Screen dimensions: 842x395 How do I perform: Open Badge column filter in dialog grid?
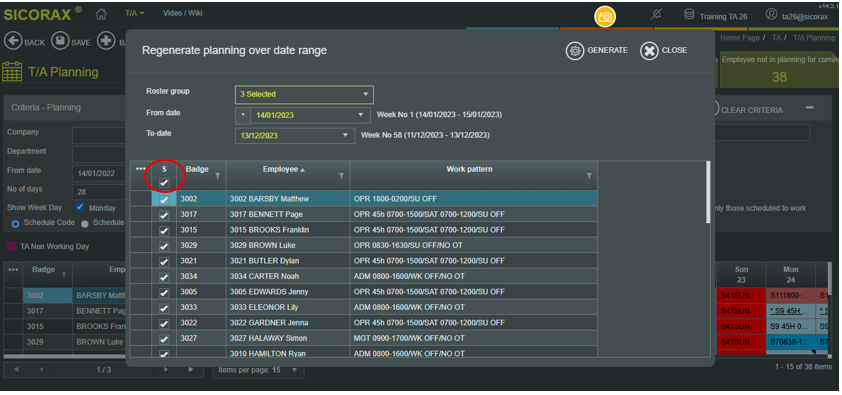pos(217,176)
